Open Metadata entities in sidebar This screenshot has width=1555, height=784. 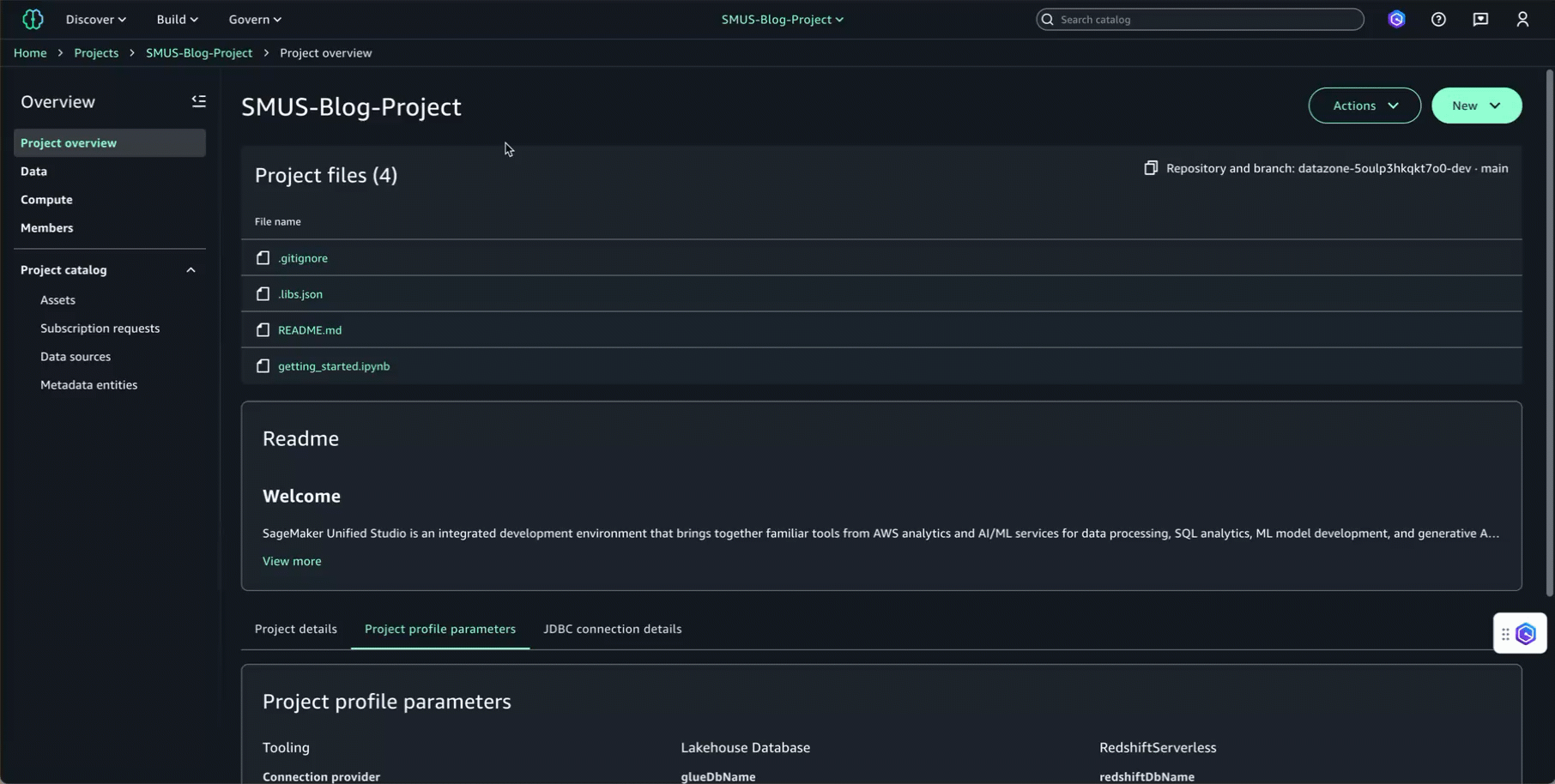coord(88,384)
